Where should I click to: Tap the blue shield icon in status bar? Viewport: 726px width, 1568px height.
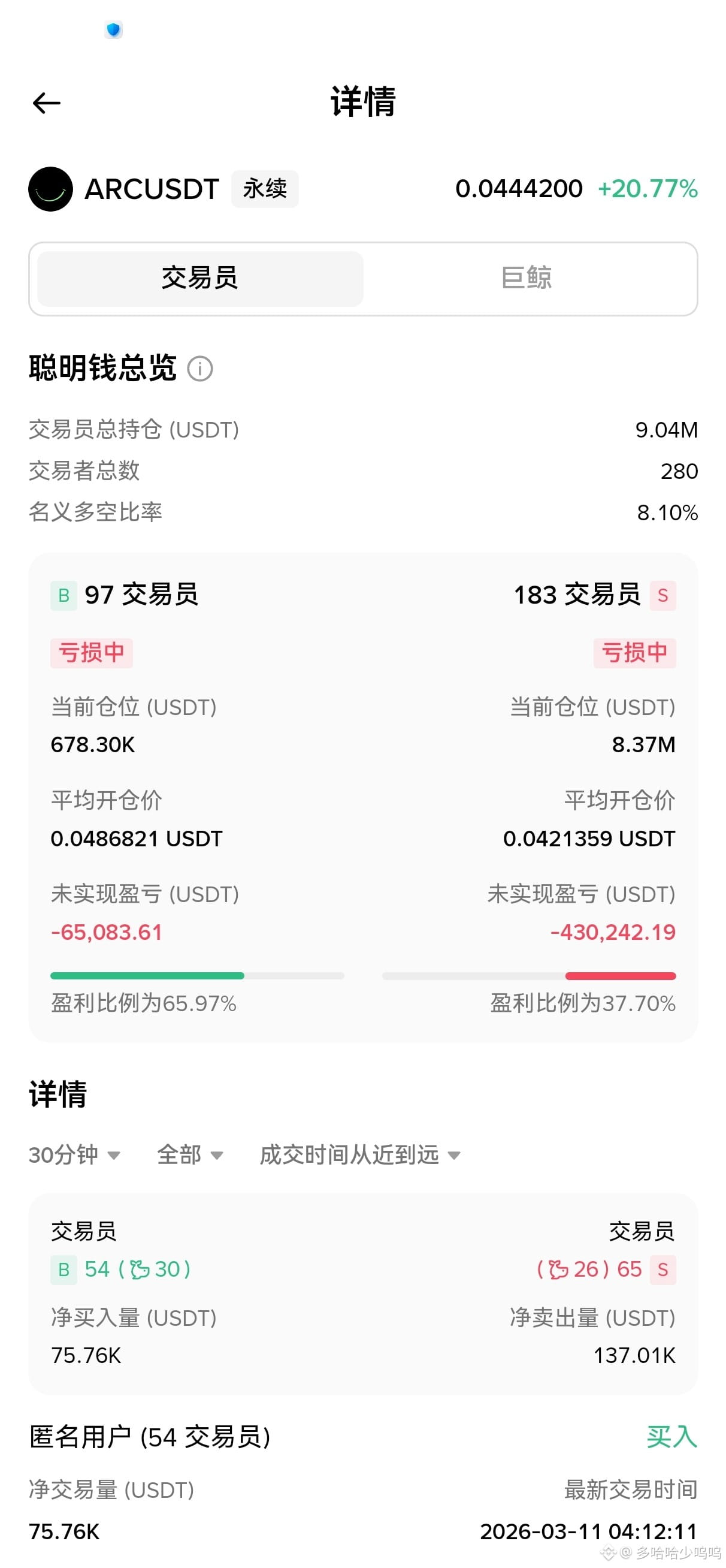tap(113, 29)
